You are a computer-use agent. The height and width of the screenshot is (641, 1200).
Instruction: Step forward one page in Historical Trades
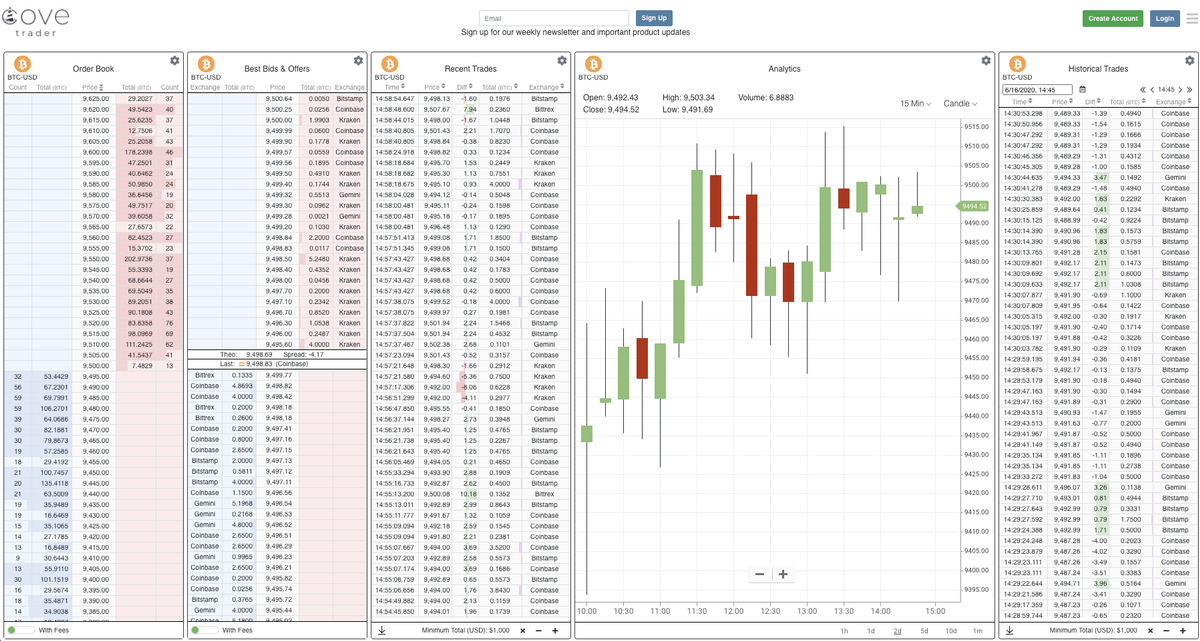click(1180, 90)
